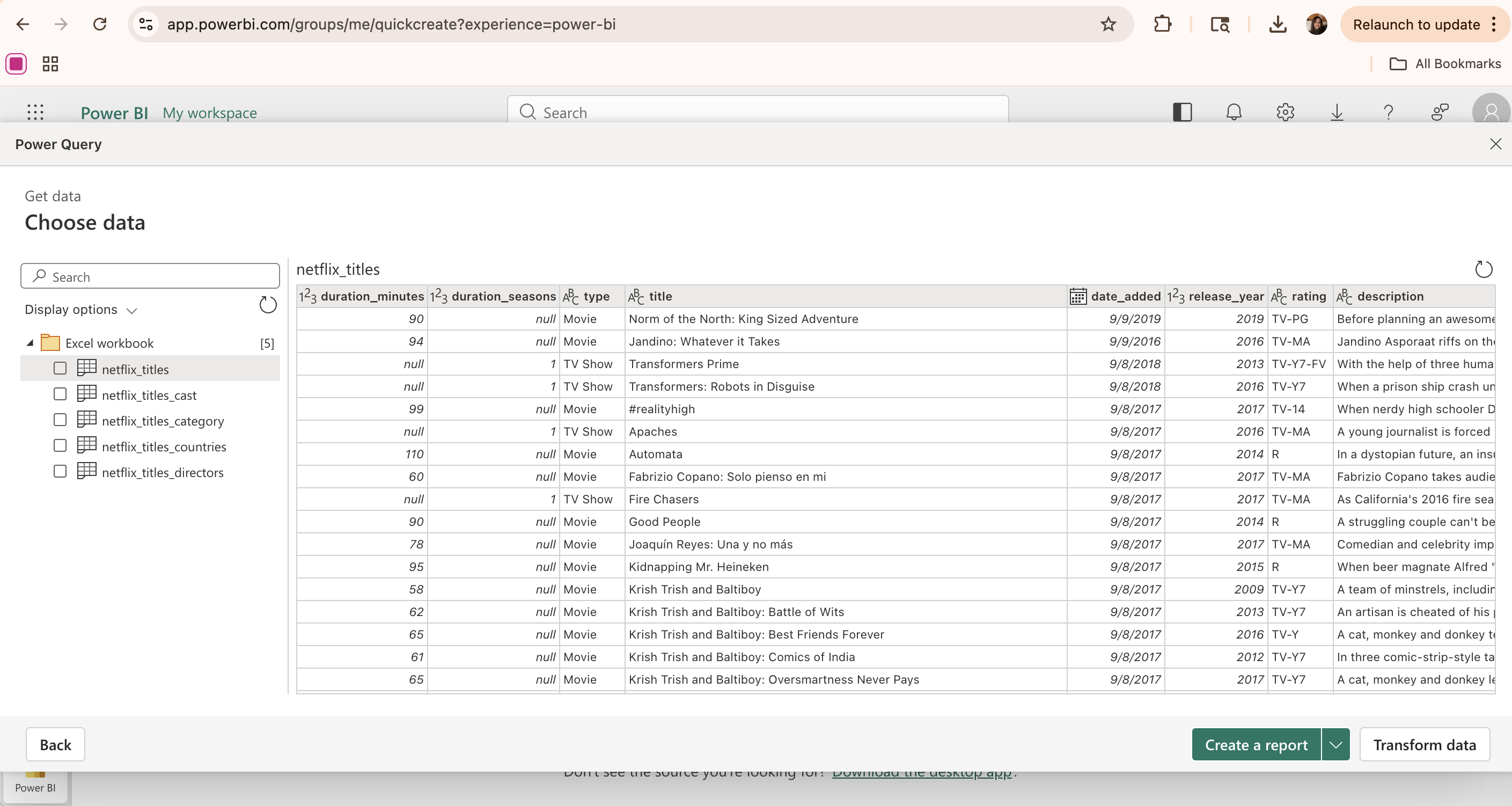Viewport: 1512px width, 806px height.
Task: Click the download icon in Power BI header
Action: tap(1337, 112)
